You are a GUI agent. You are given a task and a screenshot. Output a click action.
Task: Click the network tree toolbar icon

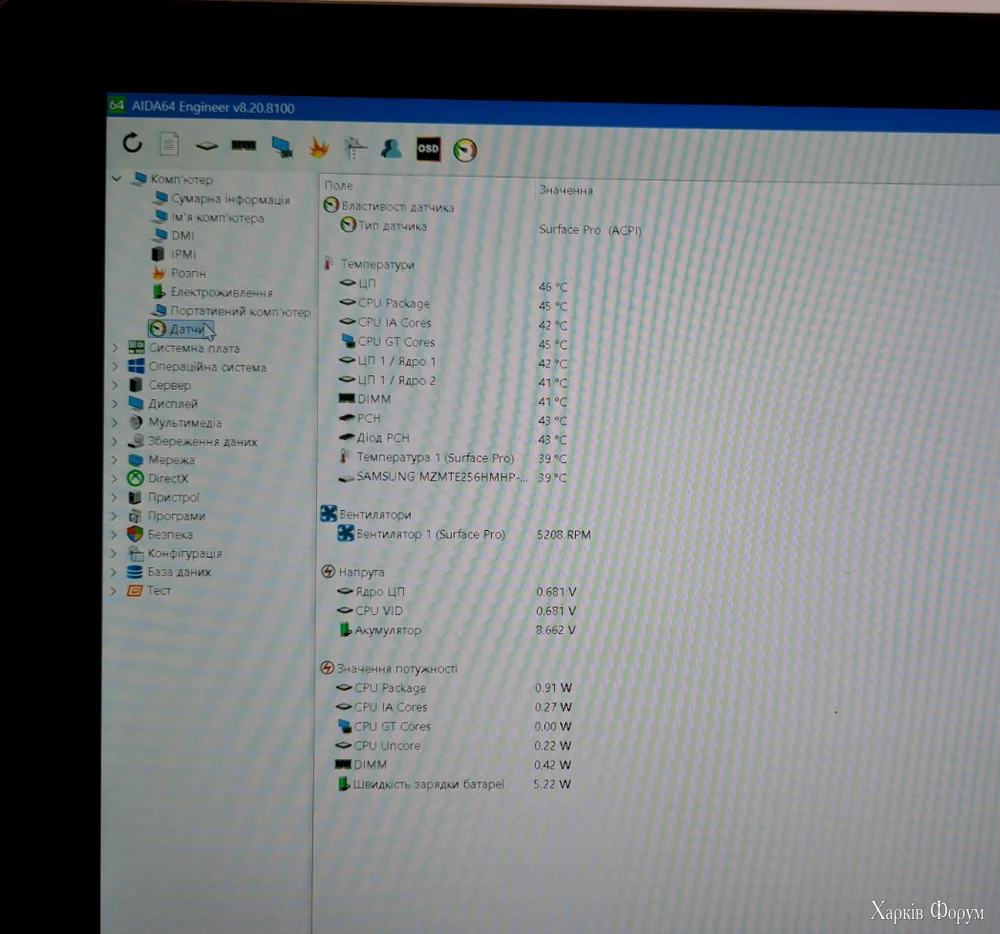355,149
